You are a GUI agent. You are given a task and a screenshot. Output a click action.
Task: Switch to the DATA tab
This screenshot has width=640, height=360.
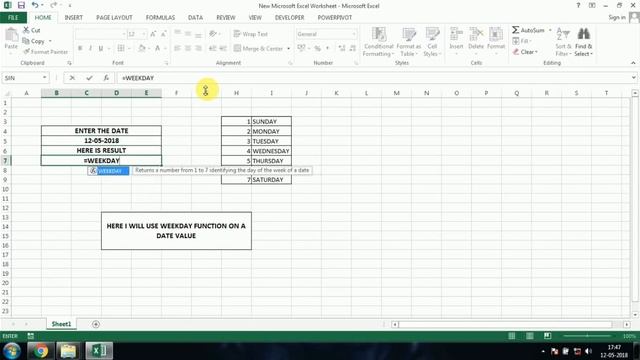point(196,18)
